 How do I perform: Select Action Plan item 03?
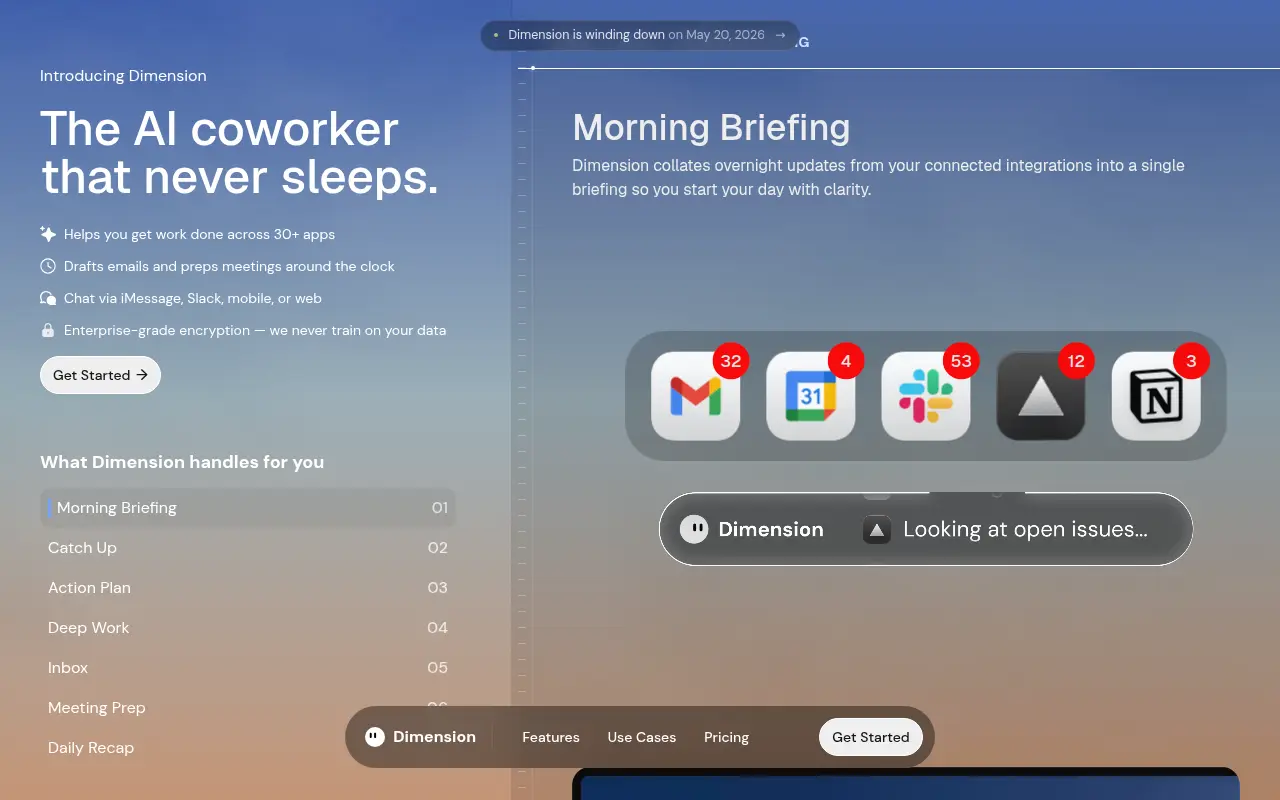point(248,588)
